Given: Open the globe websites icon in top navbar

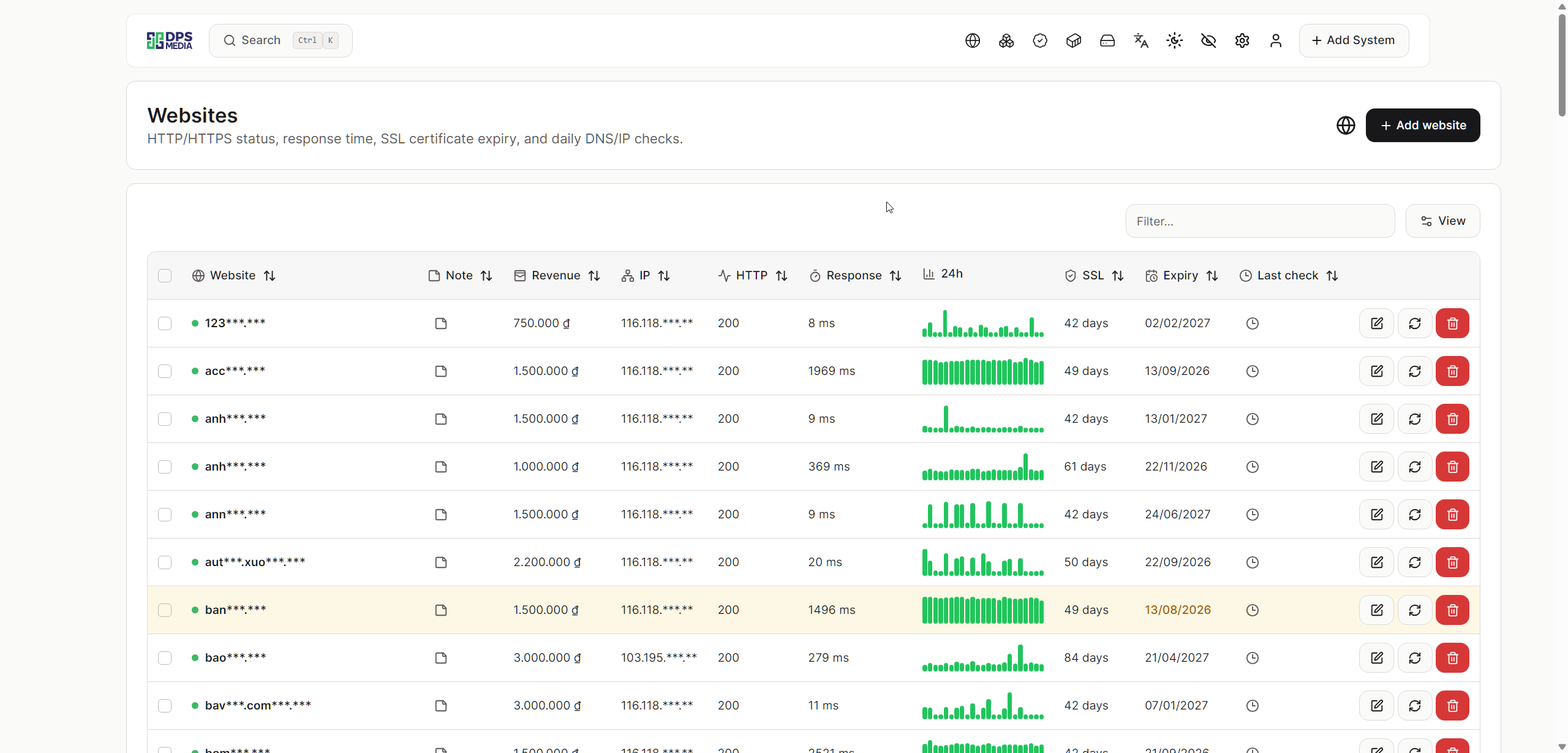Looking at the screenshot, I should coord(973,40).
